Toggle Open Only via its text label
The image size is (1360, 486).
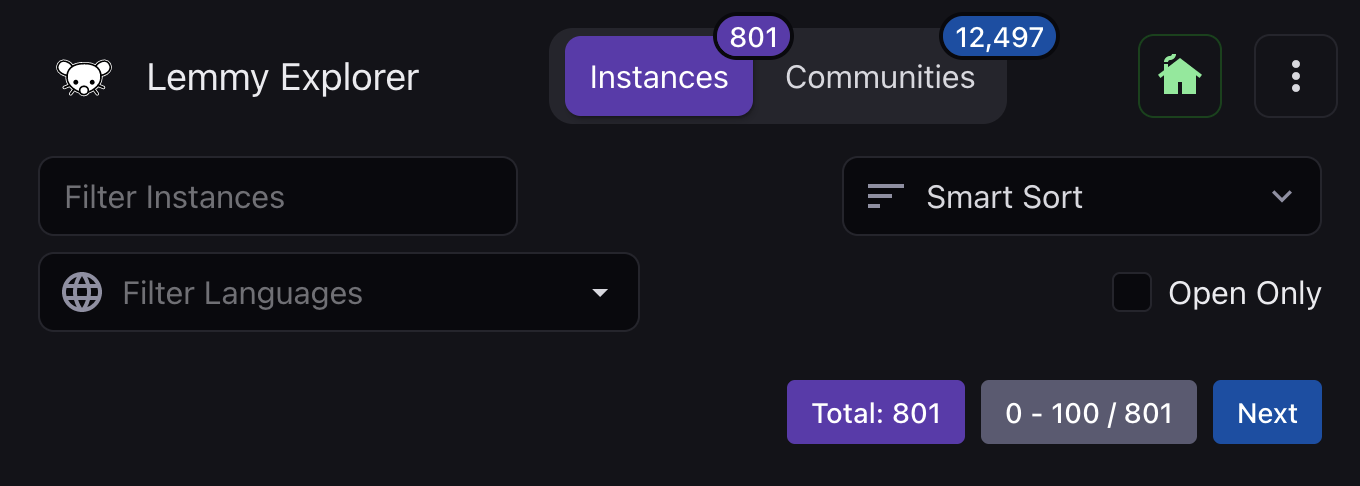pyautogui.click(x=1245, y=294)
